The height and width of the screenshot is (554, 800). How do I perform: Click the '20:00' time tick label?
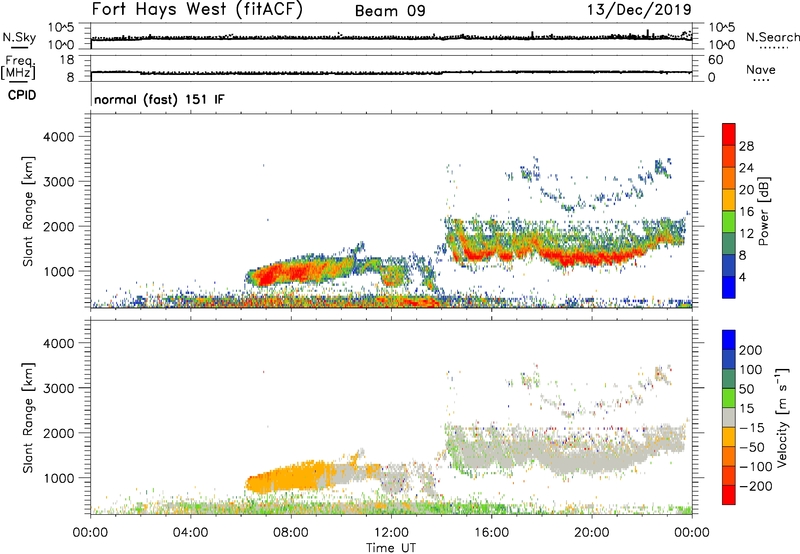click(x=591, y=533)
